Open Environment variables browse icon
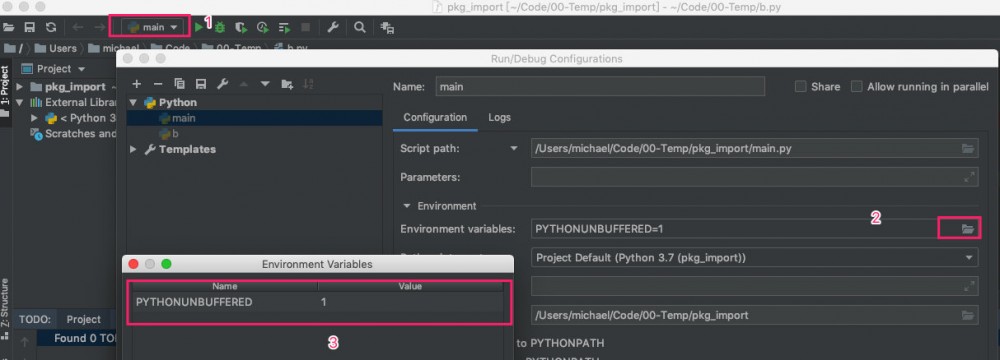Screen dimensions: 1000x360 pos(968,229)
